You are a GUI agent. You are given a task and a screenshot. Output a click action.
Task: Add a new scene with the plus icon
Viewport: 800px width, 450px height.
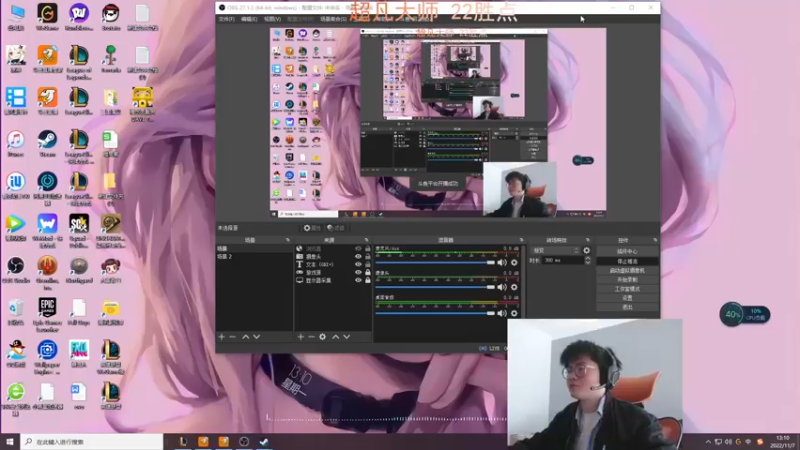[221, 337]
